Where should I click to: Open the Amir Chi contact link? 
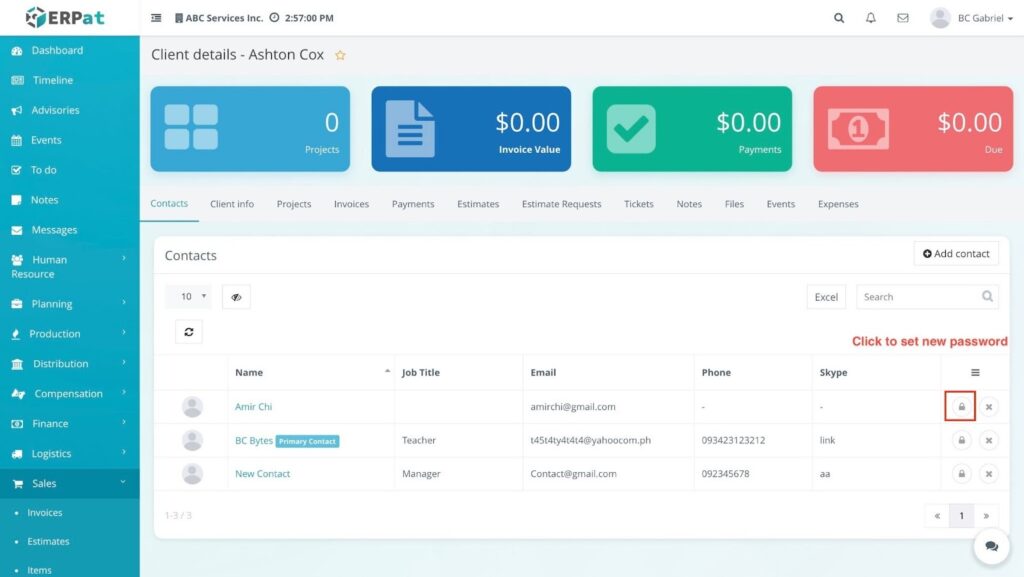pyautogui.click(x=253, y=407)
